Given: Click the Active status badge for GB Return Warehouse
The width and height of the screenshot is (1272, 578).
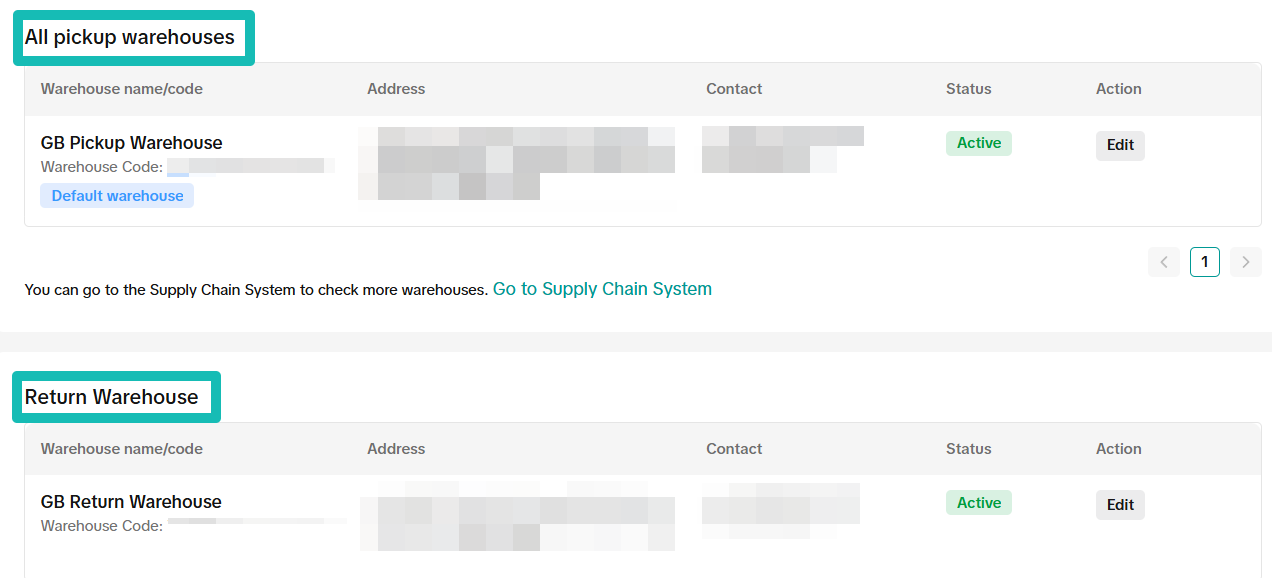Looking at the screenshot, I should pos(978,502).
